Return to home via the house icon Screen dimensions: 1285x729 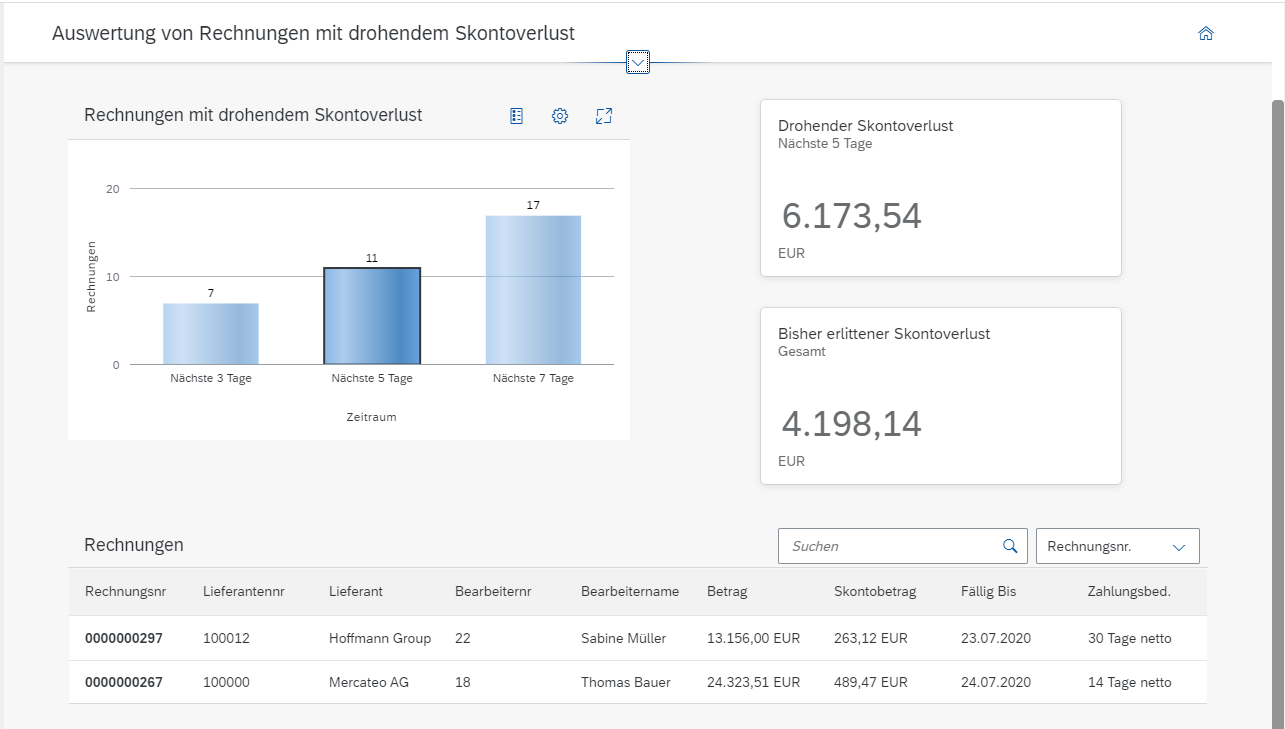coord(1205,33)
